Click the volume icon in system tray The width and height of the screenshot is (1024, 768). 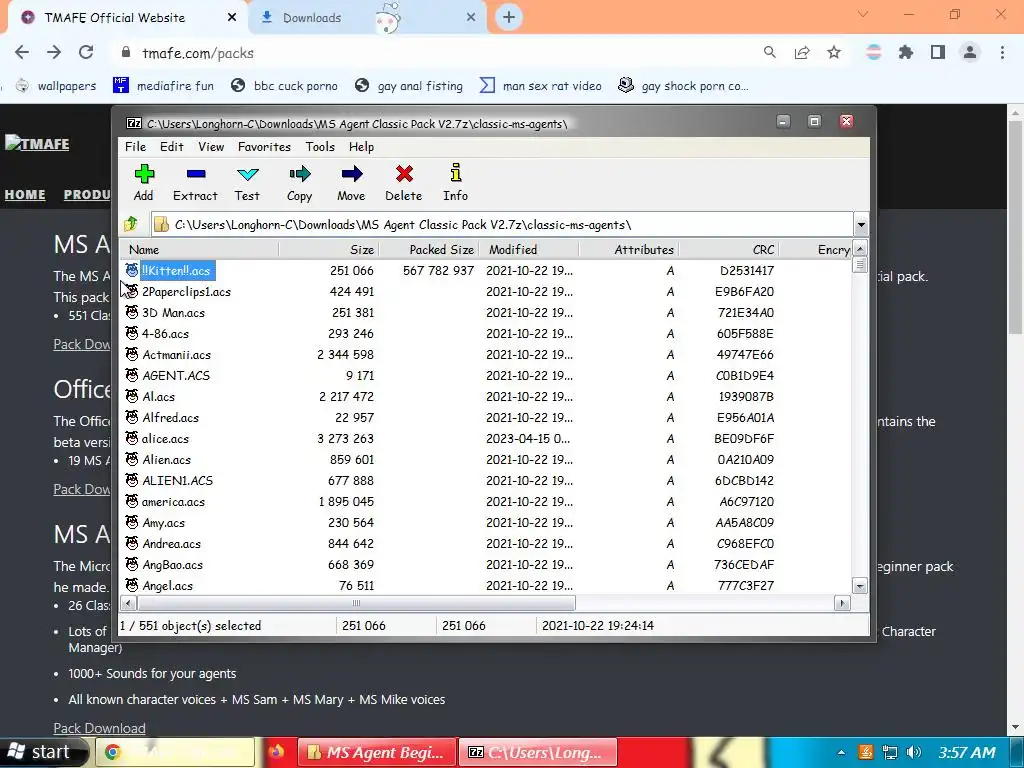coord(914,752)
